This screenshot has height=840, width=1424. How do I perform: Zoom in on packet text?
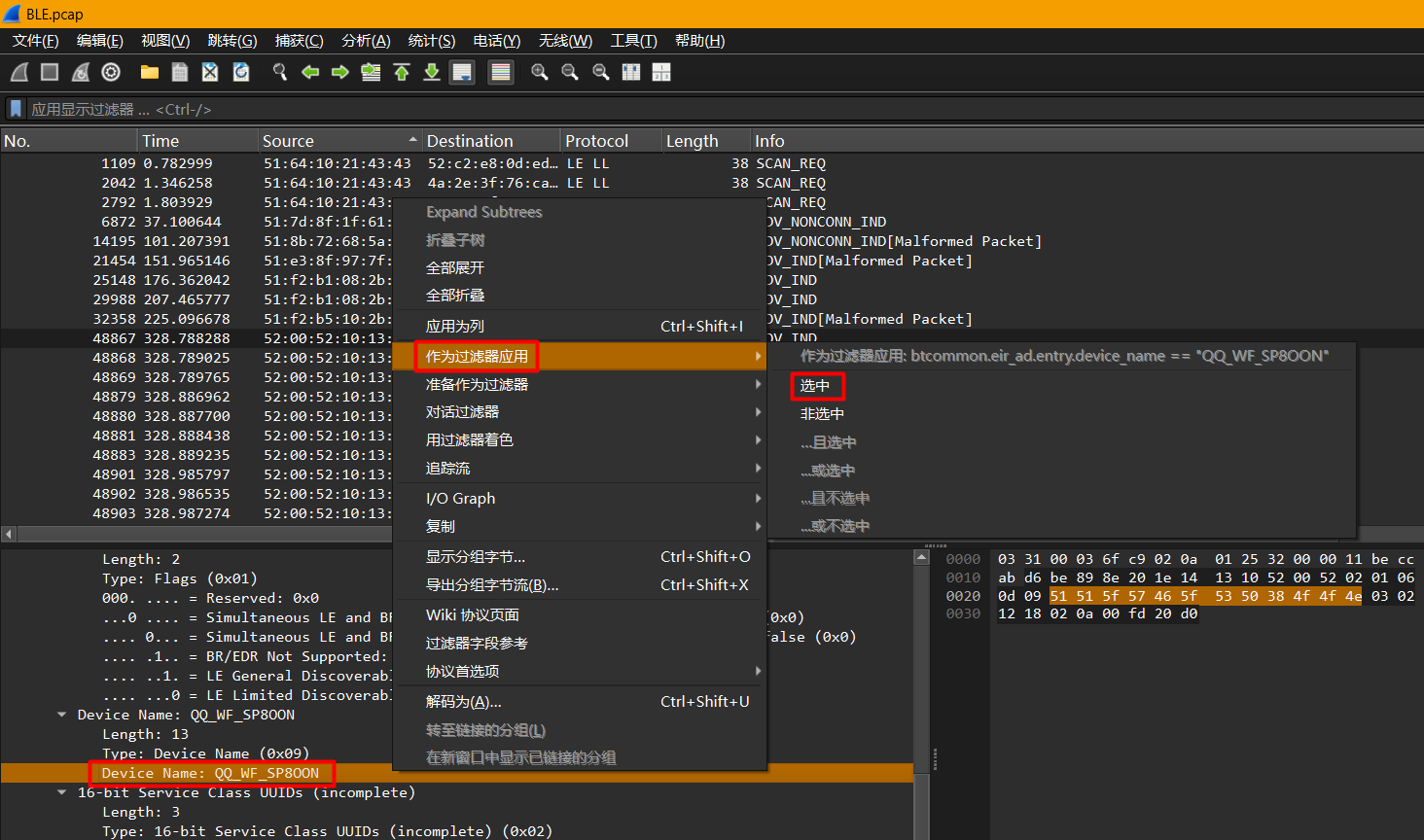pos(539,72)
